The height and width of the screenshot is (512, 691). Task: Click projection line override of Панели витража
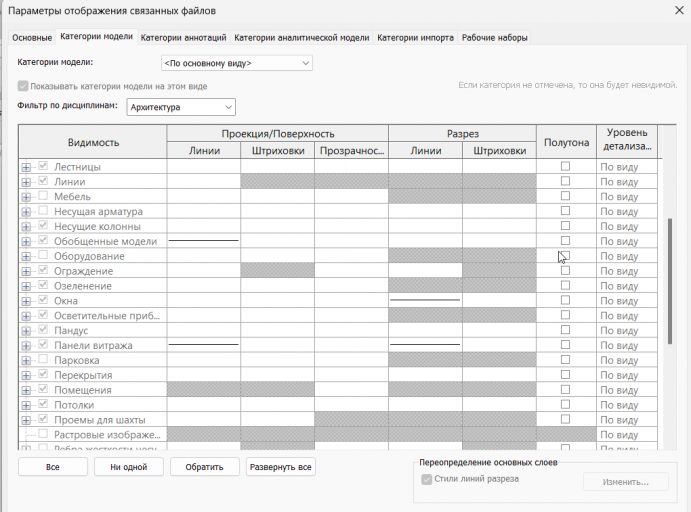point(204,345)
